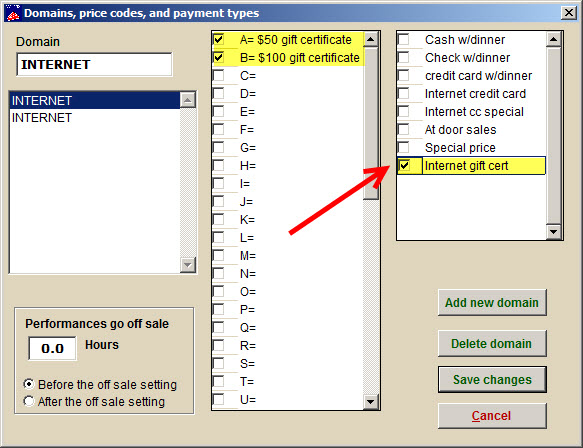The width and height of the screenshot is (583, 448).
Task: Click down arrow of price codes scrollbar
Action: (x=371, y=402)
